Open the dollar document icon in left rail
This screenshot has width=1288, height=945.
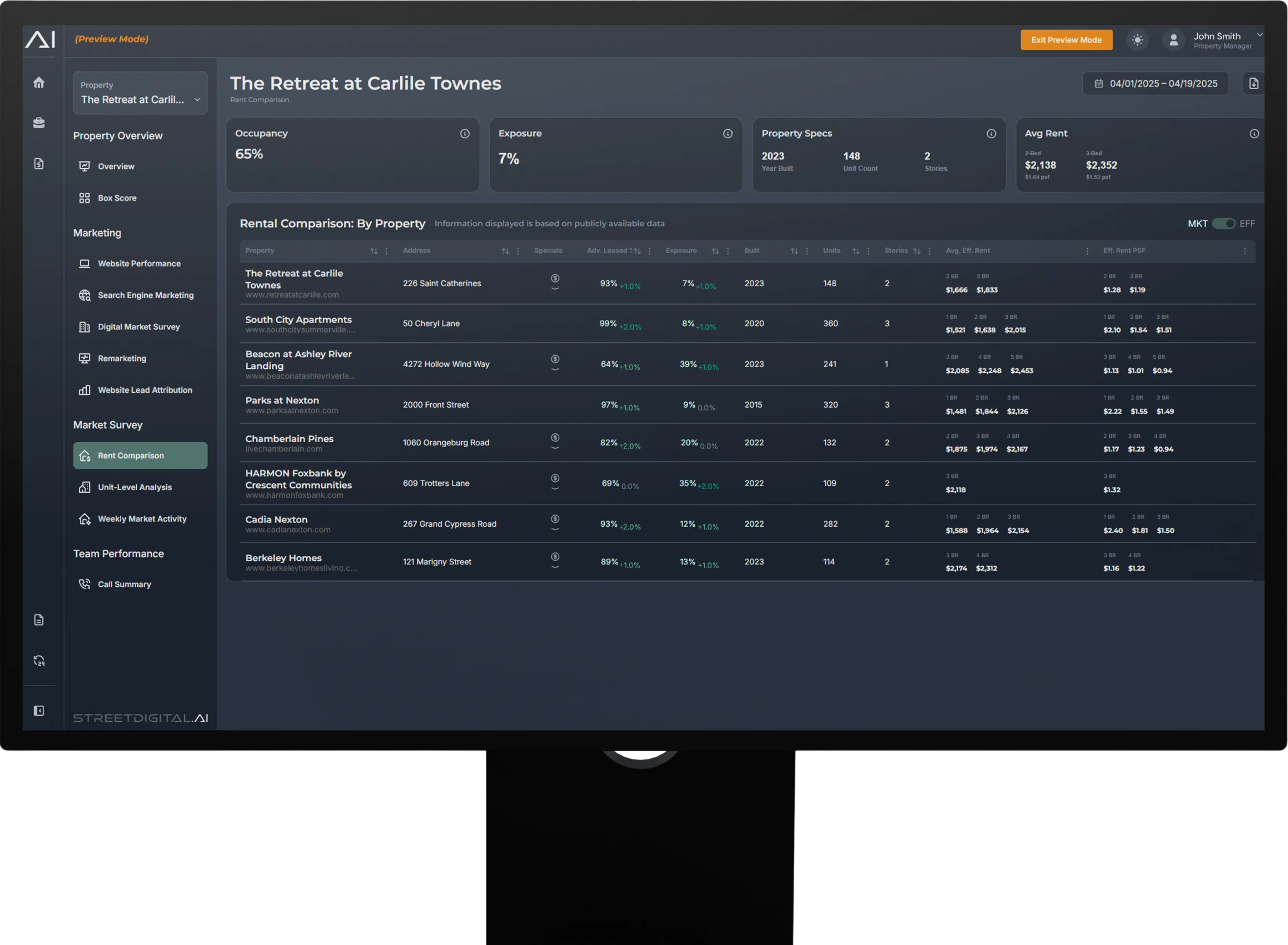pyautogui.click(x=39, y=164)
